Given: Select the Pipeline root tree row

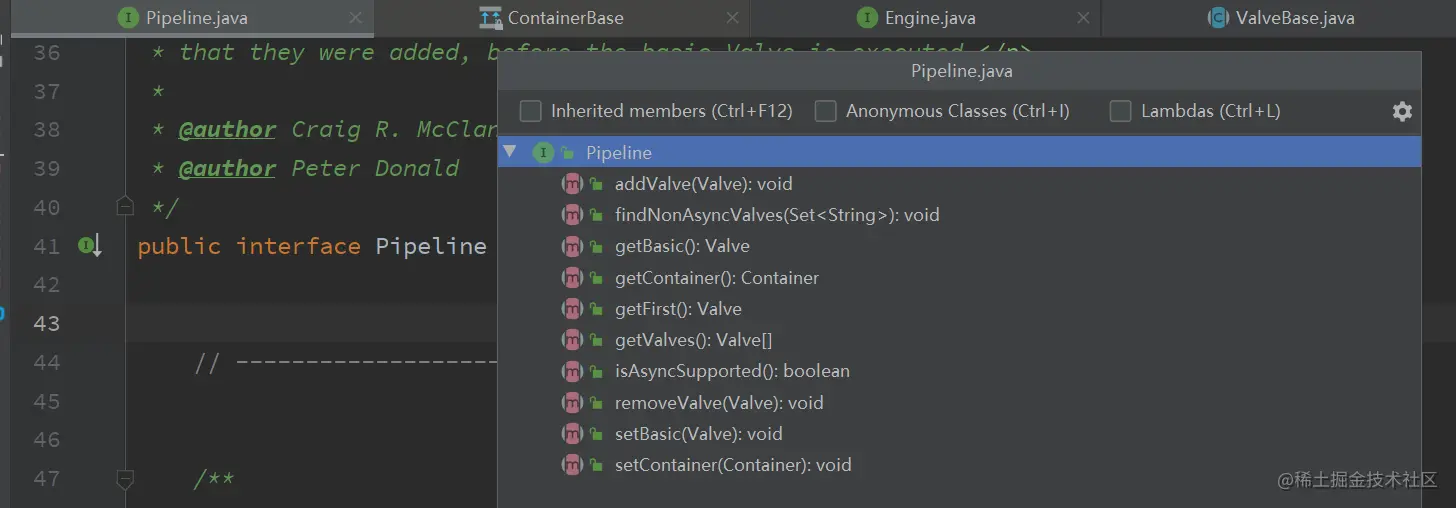Looking at the screenshot, I should click(x=959, y=152).
